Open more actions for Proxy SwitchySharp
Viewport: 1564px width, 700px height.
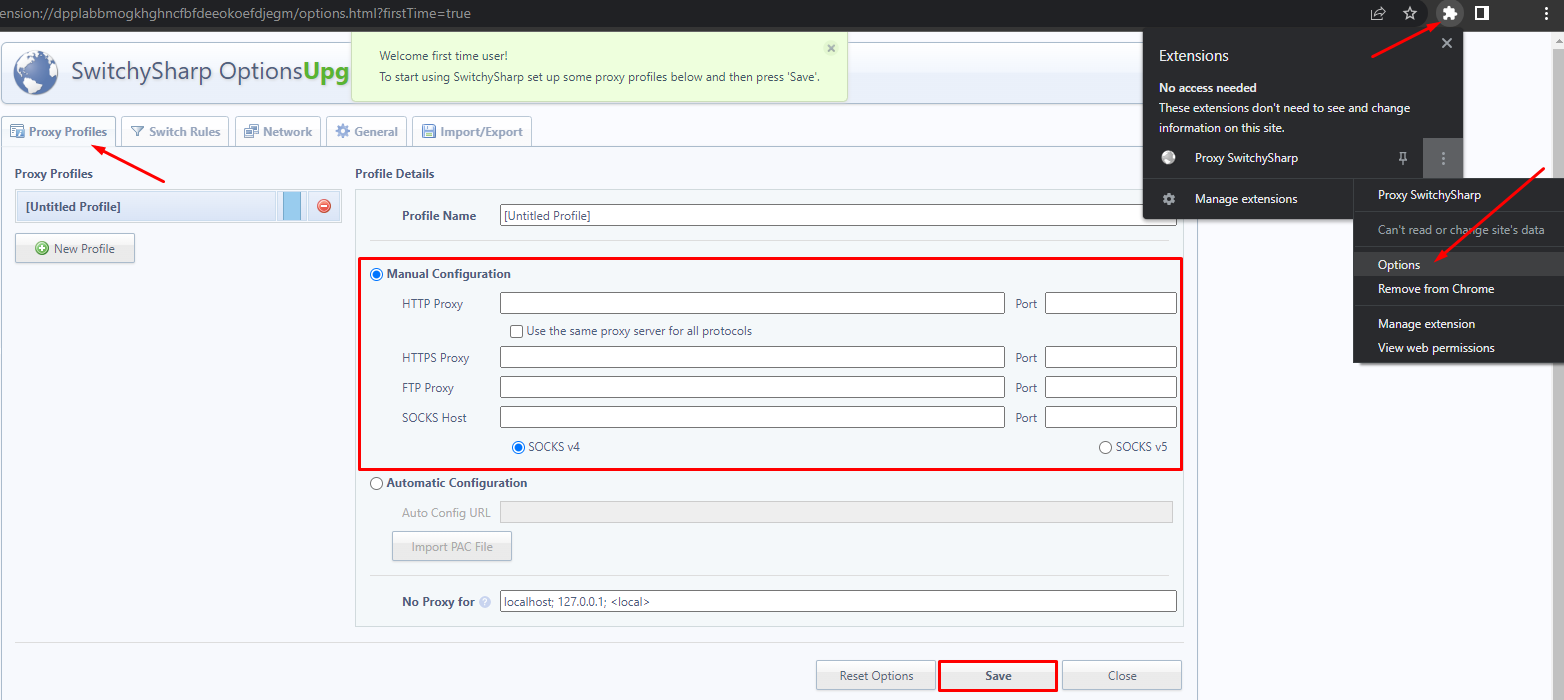pos(1442,158)
